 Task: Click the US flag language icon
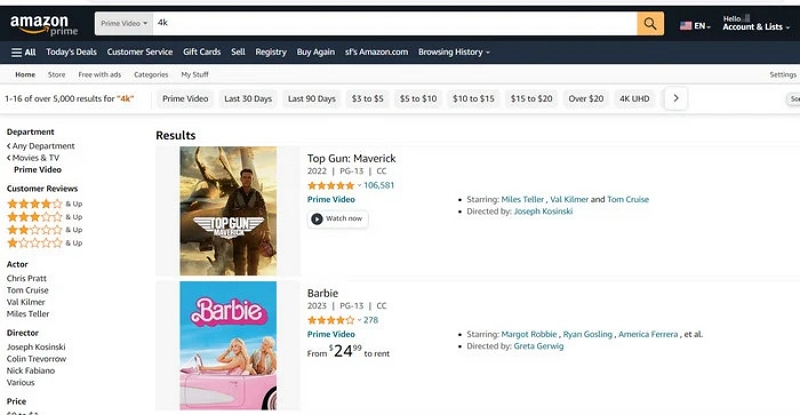[686, 25]
